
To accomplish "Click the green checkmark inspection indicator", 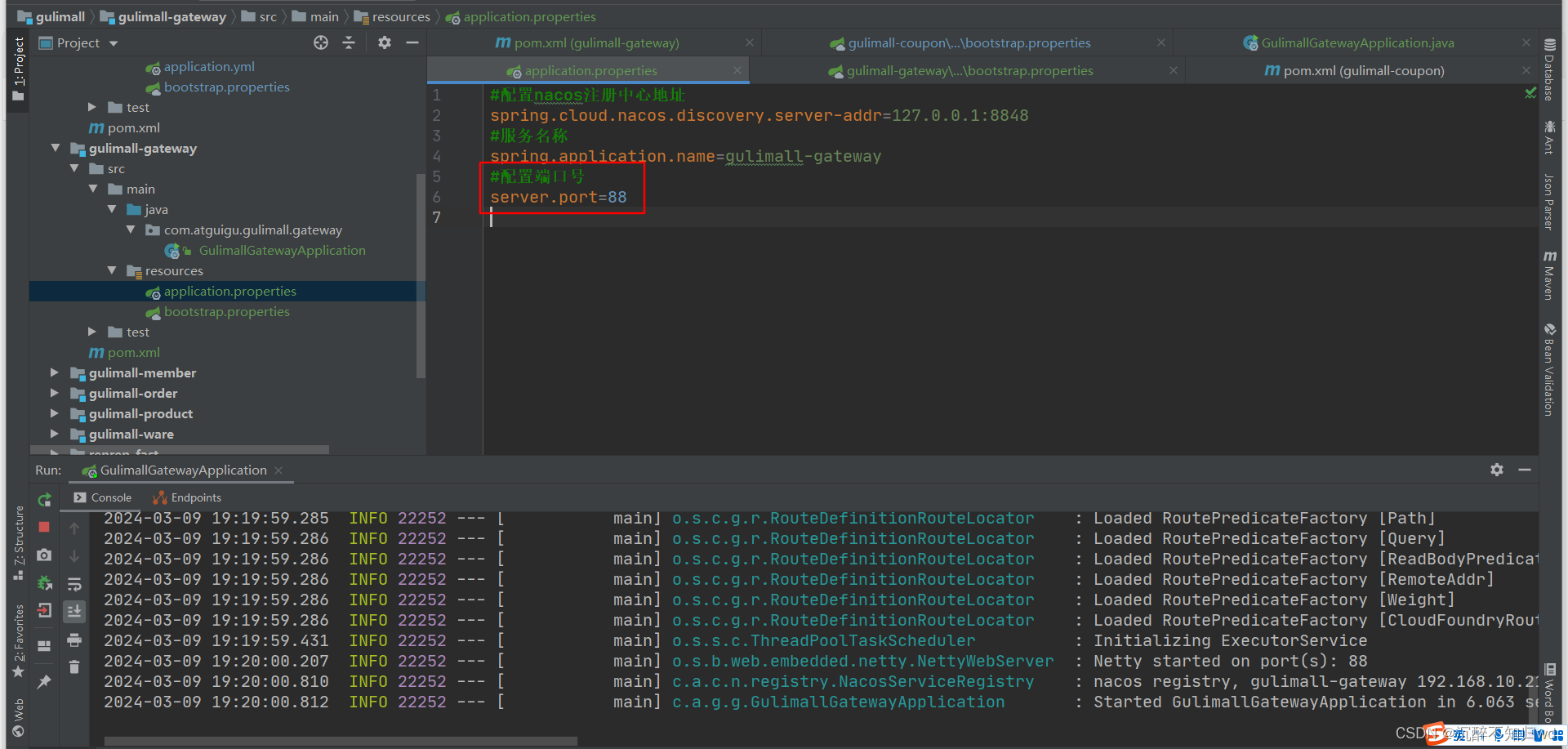I will (x=1530, y=93).
